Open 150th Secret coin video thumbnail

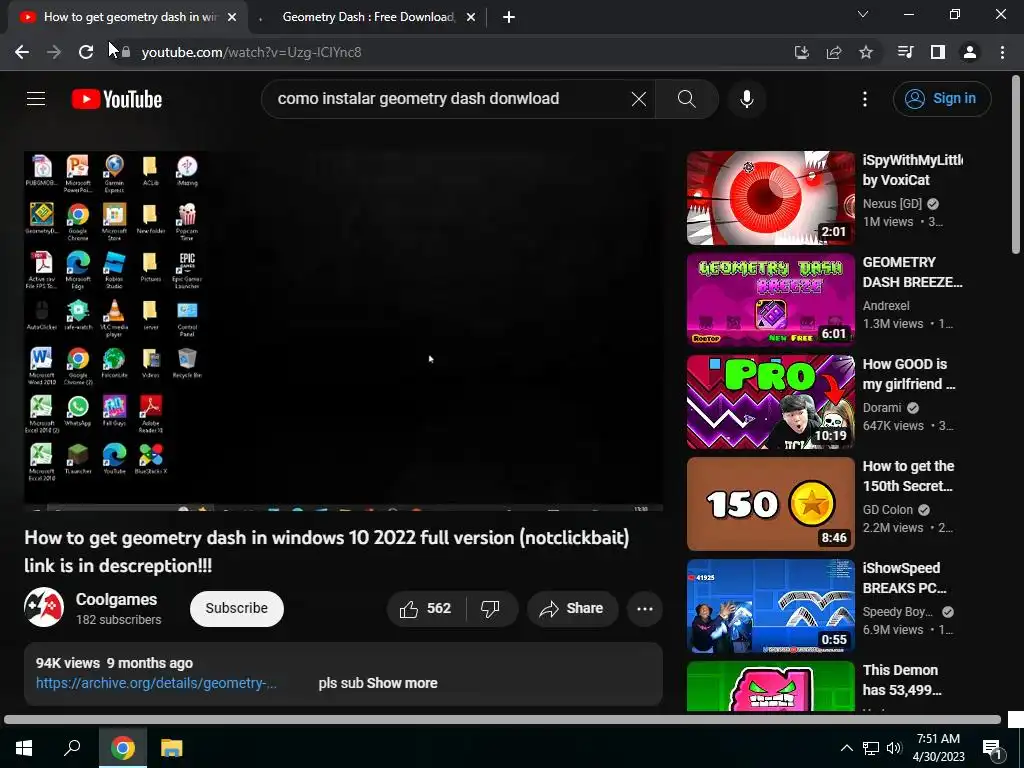click(771, 504)
